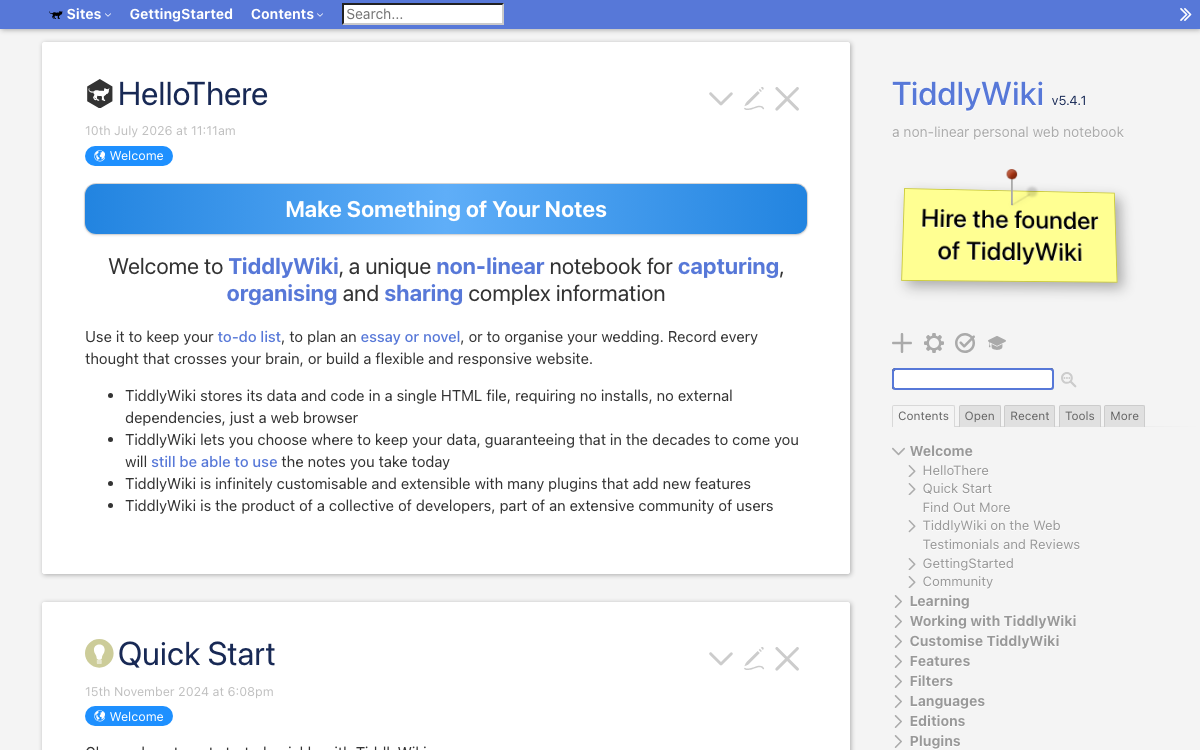Focus the sidebar search input
The image size is (1200, 750).
(x=973, y=379)
